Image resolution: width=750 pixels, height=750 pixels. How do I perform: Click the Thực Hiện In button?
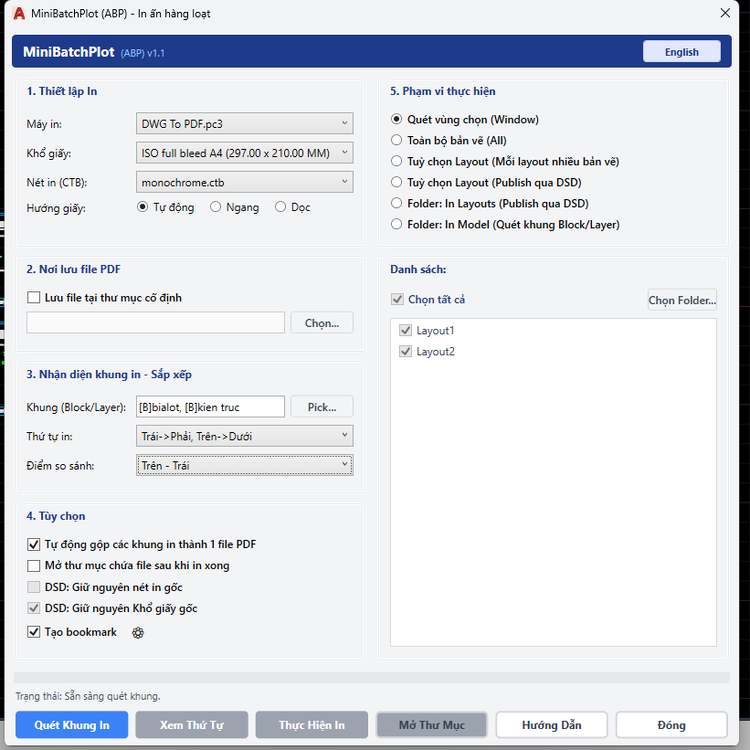click(312, 725)
